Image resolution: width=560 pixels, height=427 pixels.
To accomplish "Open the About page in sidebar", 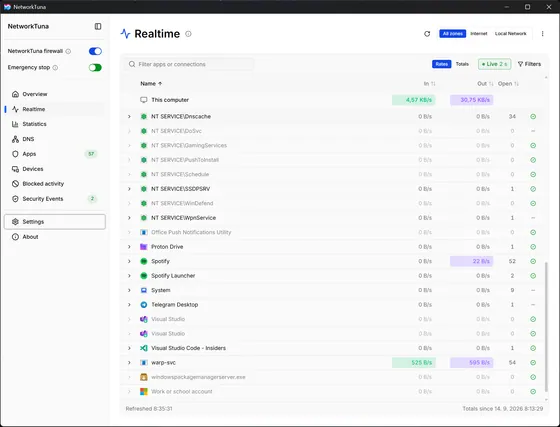I will click(x=55, y=237).
